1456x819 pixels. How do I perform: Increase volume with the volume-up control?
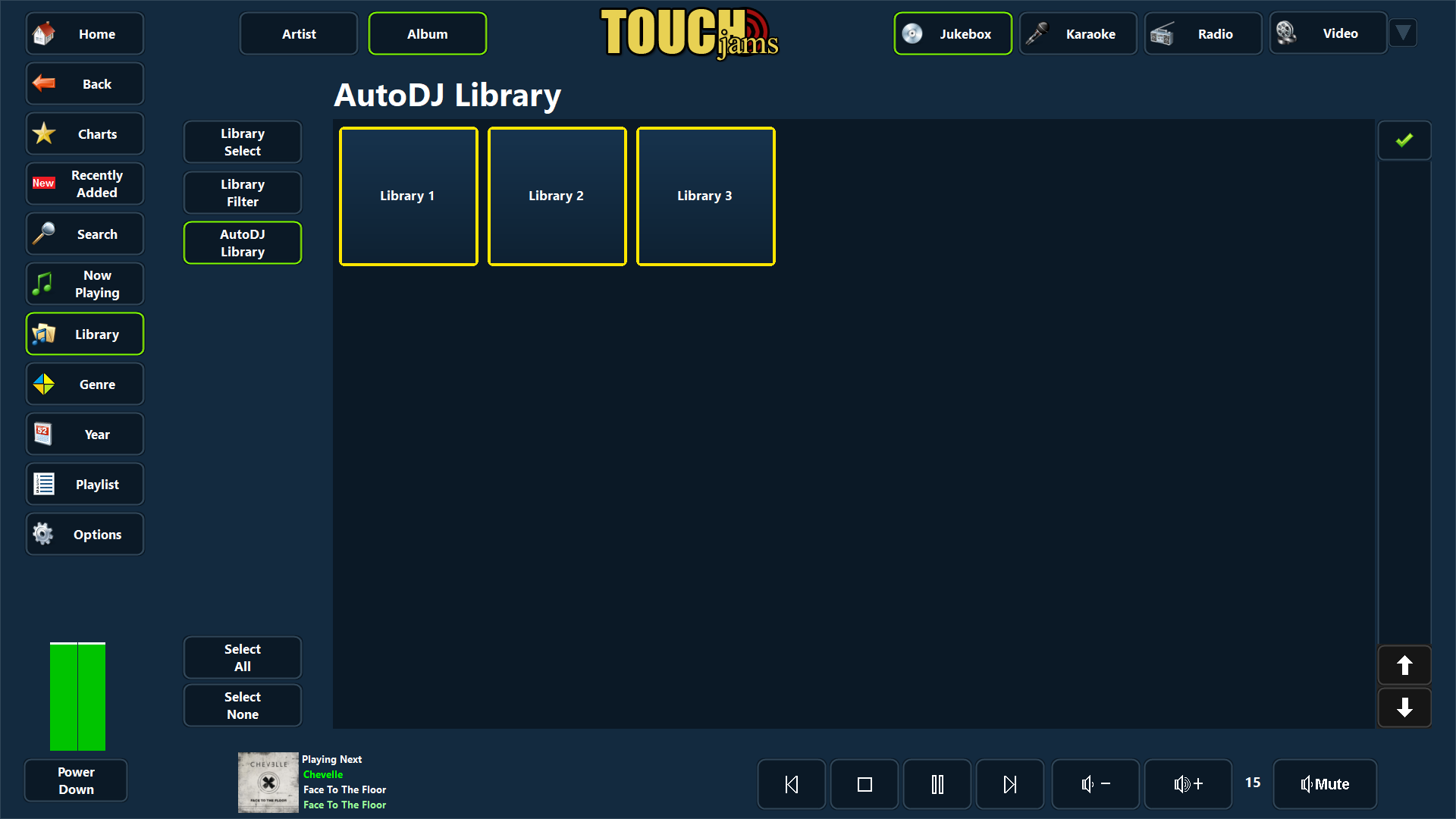1187,783
